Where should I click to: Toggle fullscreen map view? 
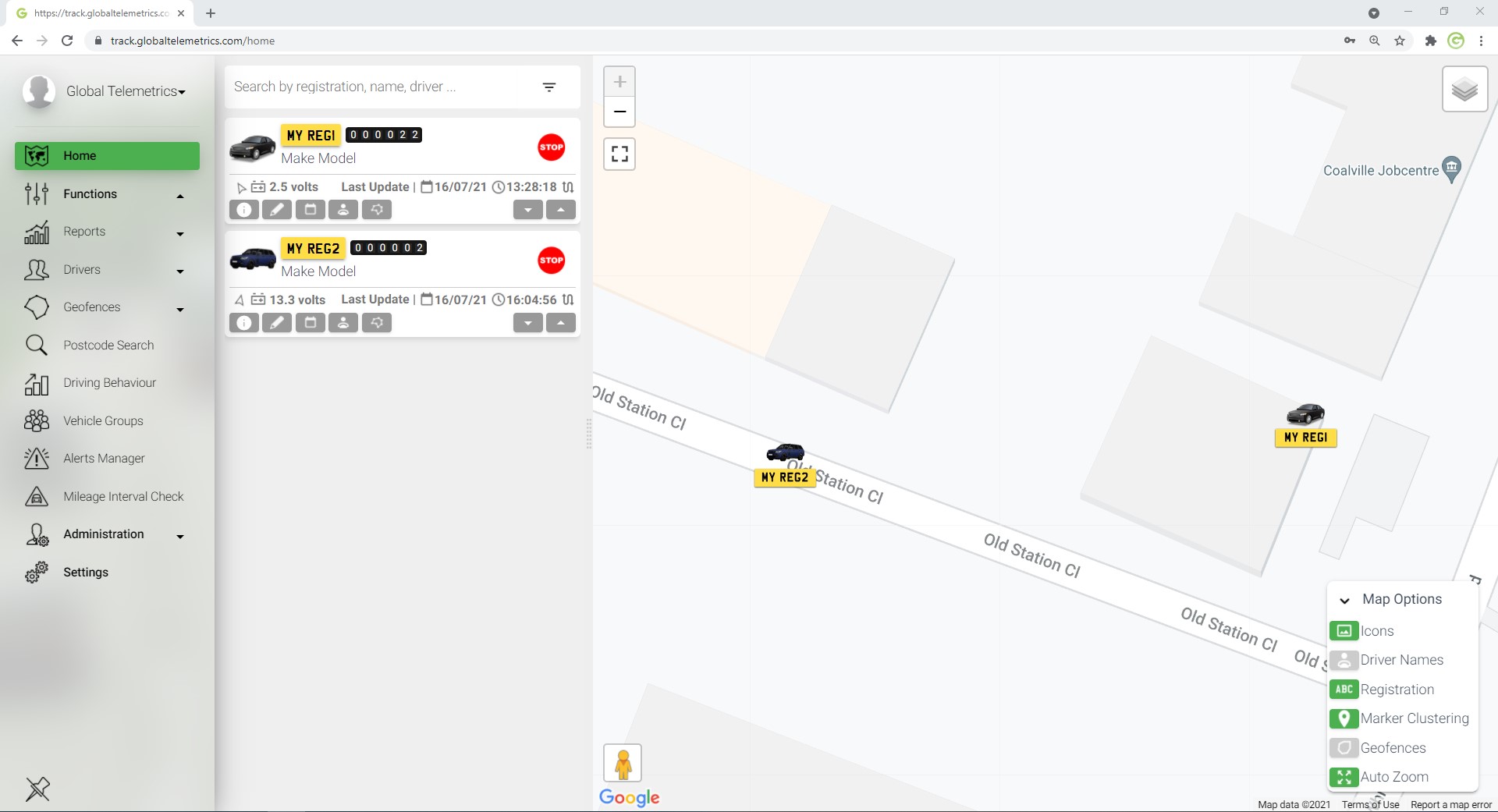[619, 154]
